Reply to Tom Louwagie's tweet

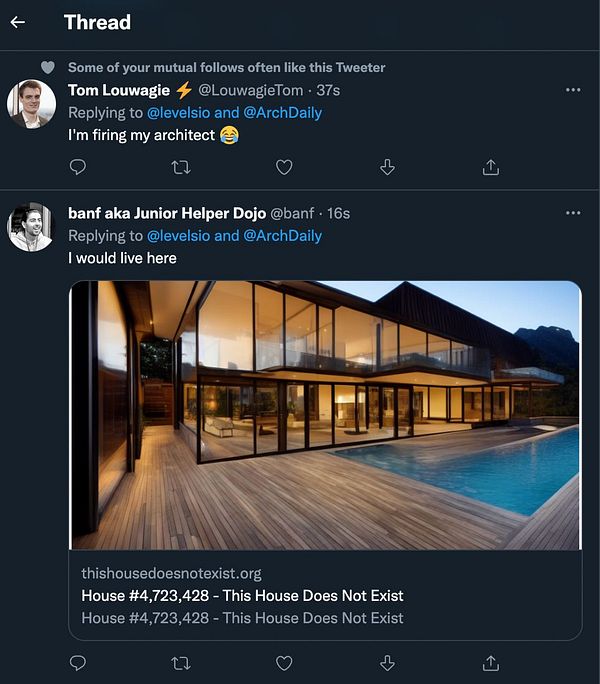[x=78, y=167]
